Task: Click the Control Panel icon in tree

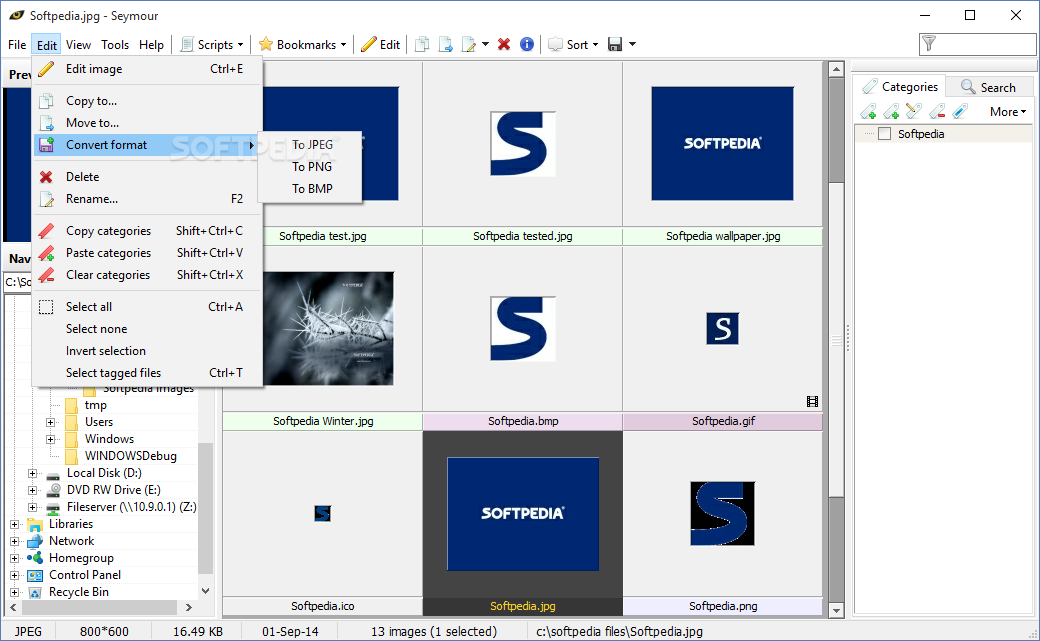Action: pos(35,575)
